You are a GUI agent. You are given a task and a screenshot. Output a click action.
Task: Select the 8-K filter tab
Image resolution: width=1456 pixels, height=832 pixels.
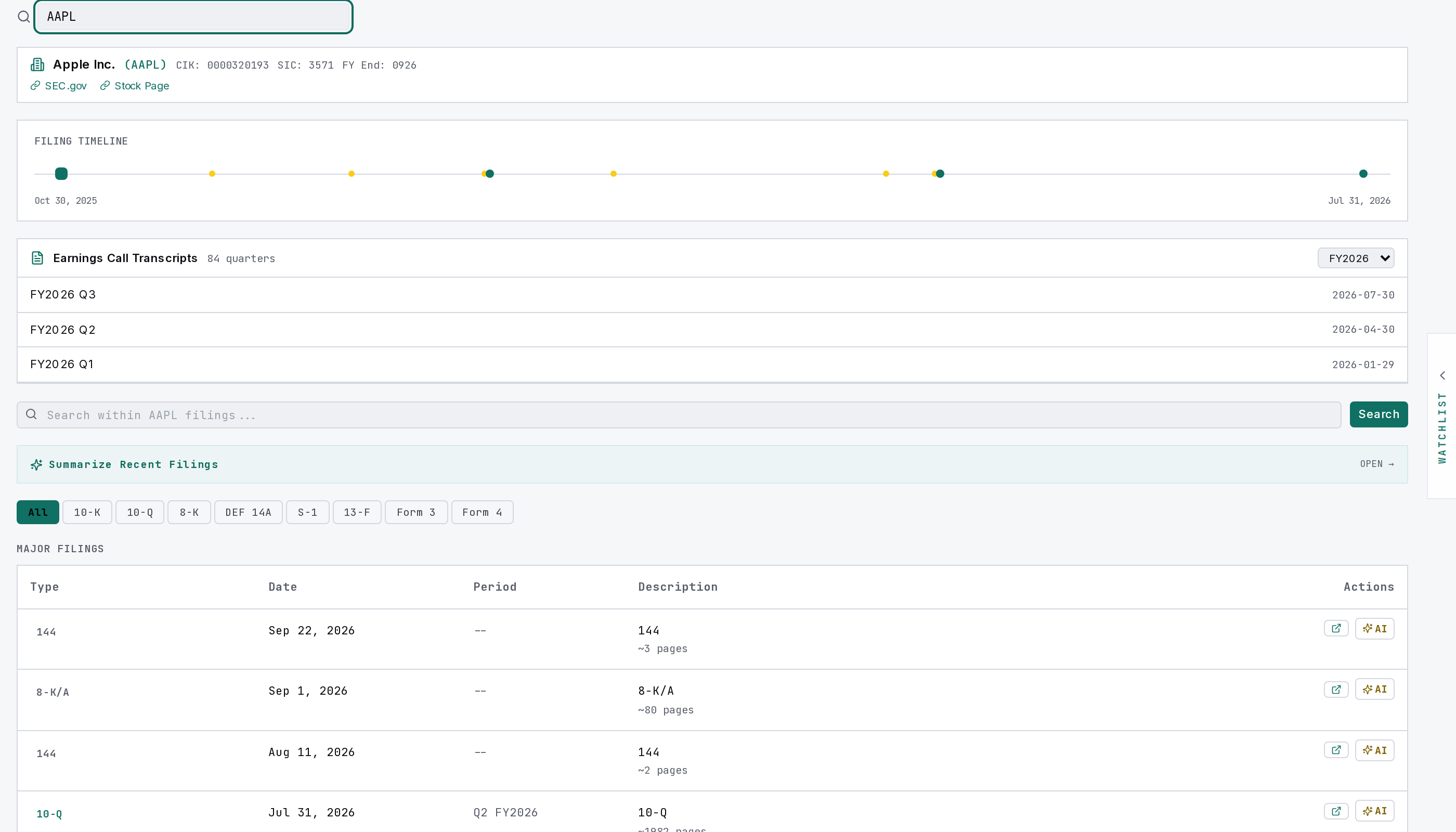(189, 512)
